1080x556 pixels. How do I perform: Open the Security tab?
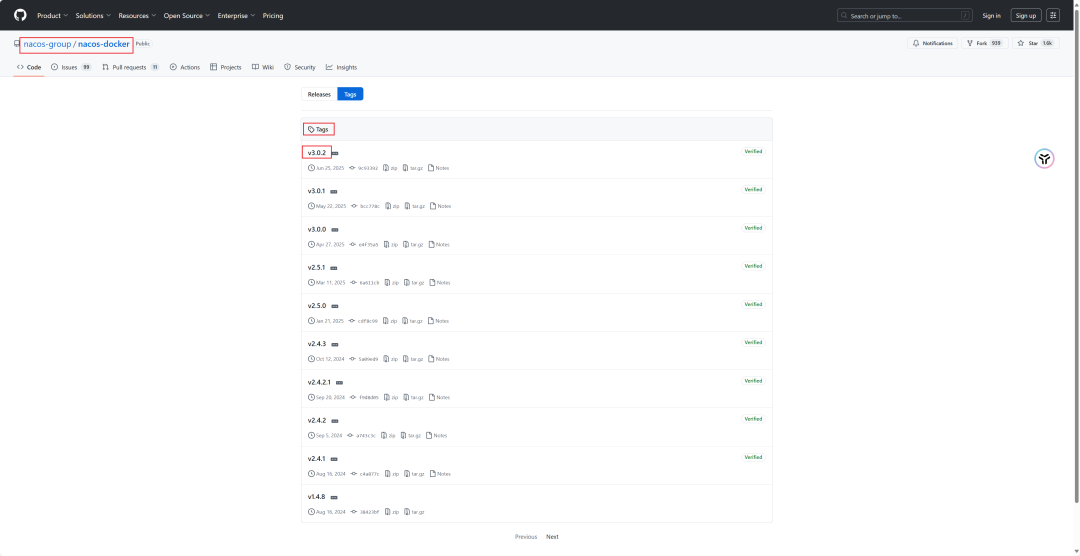tap(300, 68)
